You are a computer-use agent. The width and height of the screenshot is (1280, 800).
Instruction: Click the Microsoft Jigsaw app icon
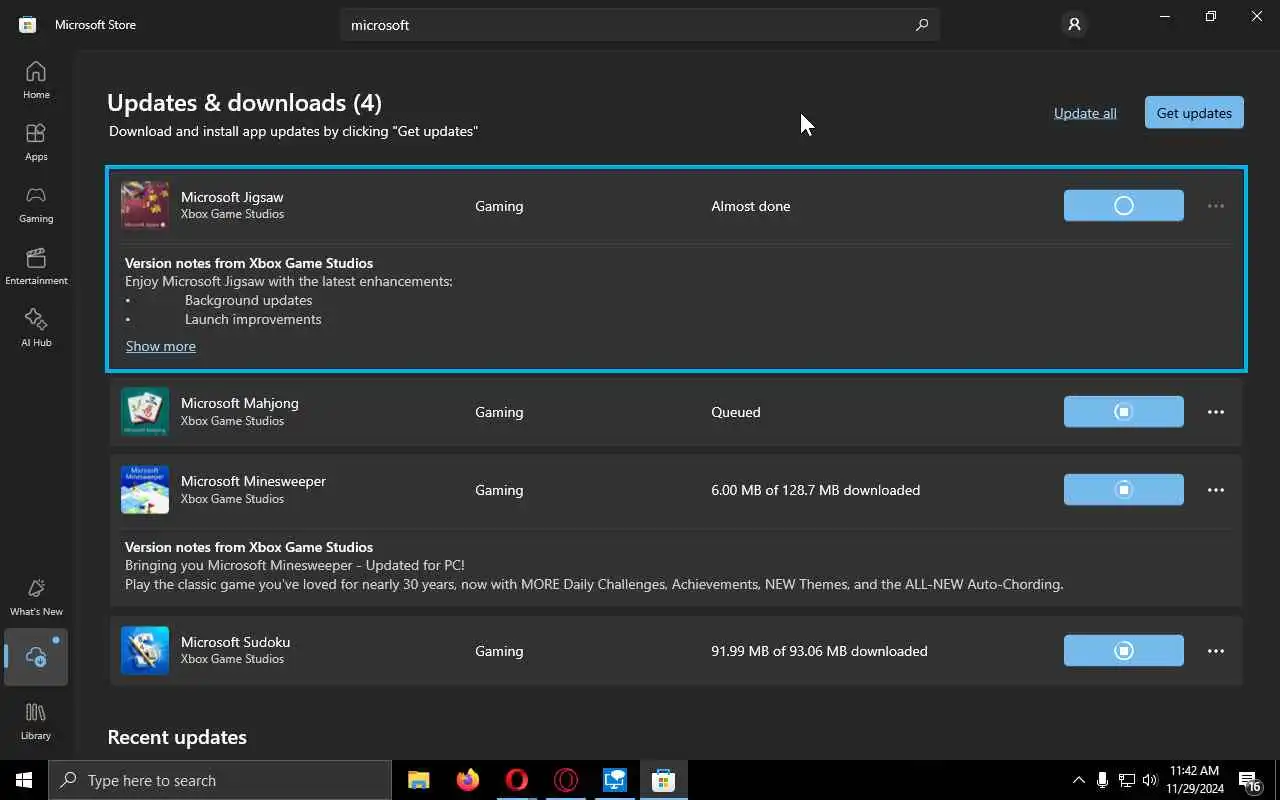click(145, 206)
